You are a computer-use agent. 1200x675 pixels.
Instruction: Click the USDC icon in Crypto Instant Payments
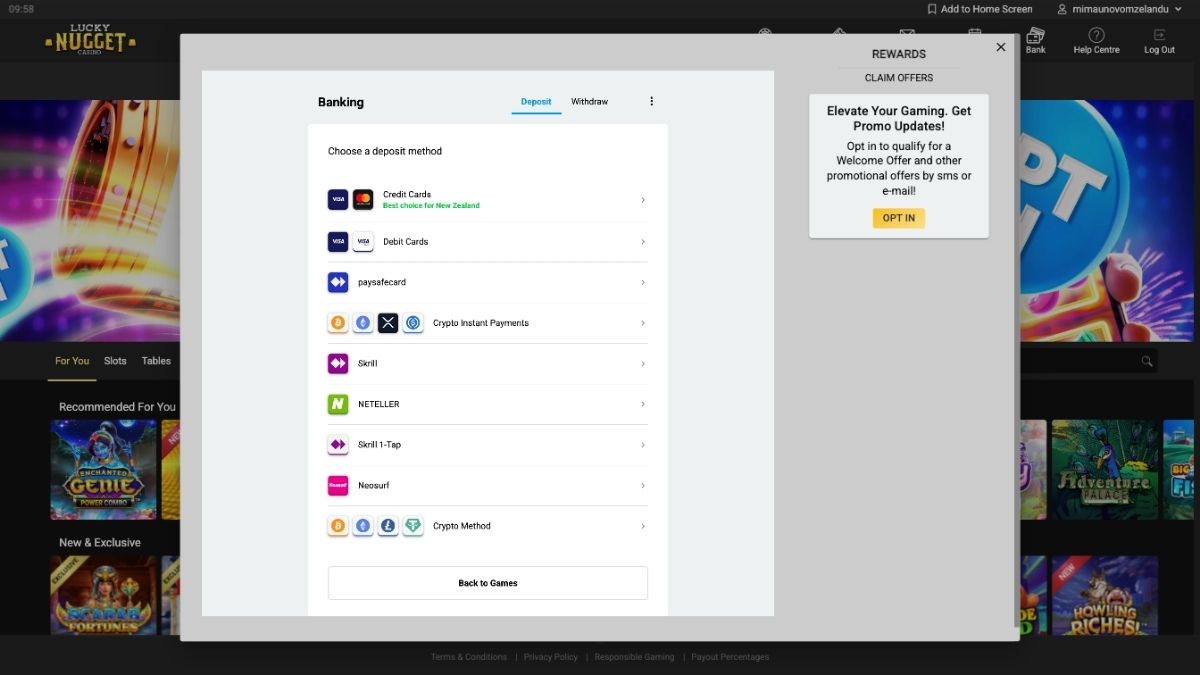(413, 323)
